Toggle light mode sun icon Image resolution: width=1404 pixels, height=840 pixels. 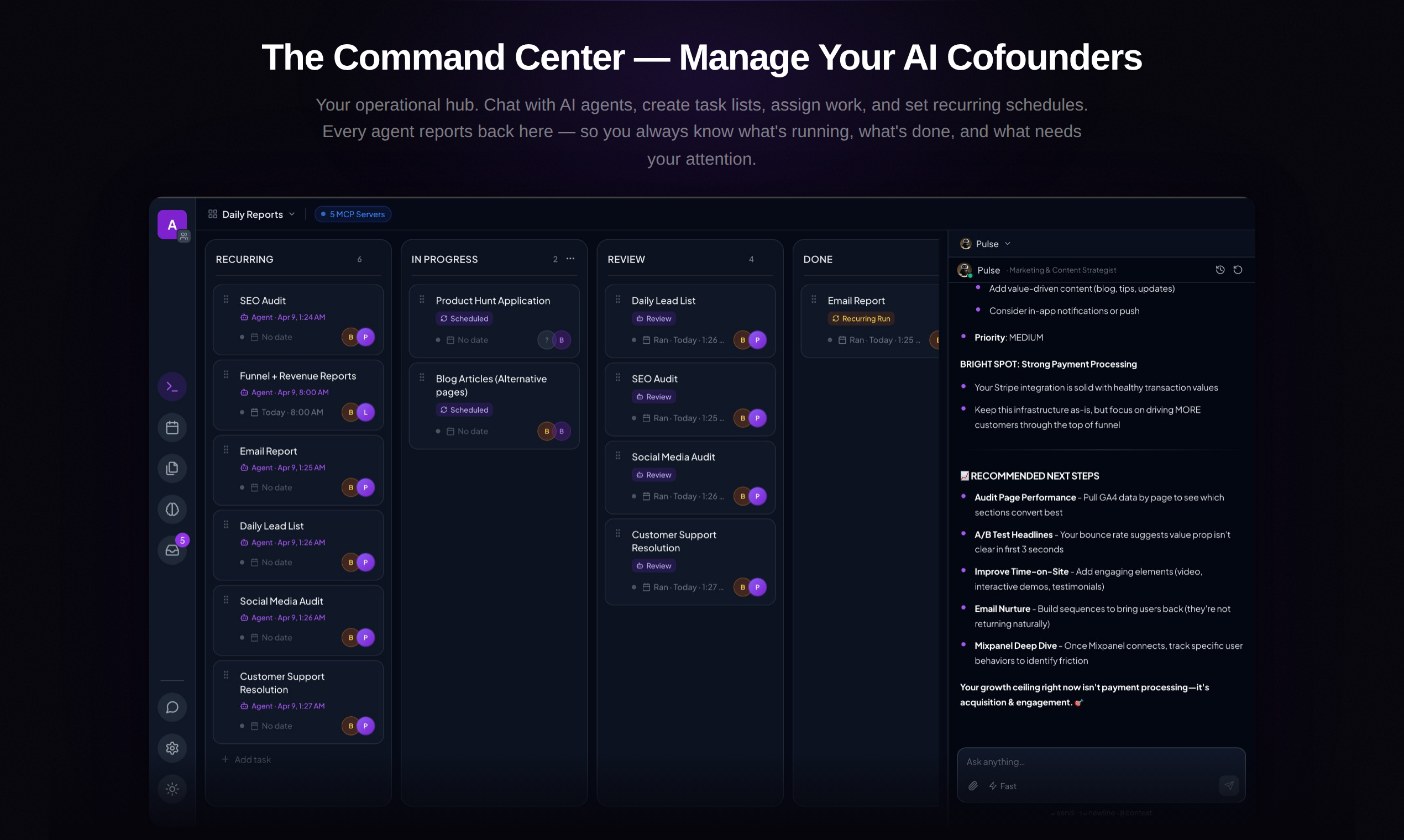(172, 789)
